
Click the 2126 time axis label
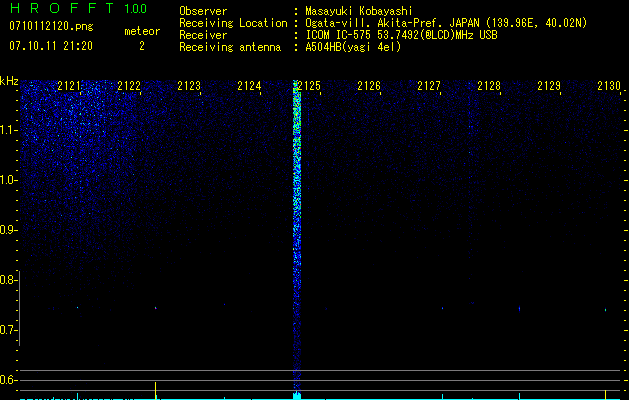(x=369, y=86)
